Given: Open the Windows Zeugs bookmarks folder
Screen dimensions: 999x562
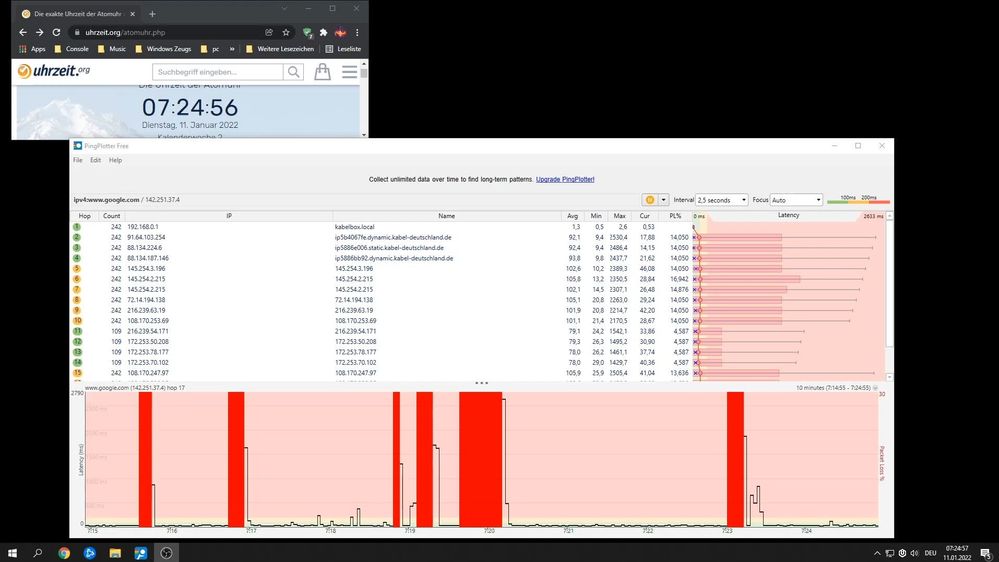Looking at the screenshot, I should pos(163,49).
